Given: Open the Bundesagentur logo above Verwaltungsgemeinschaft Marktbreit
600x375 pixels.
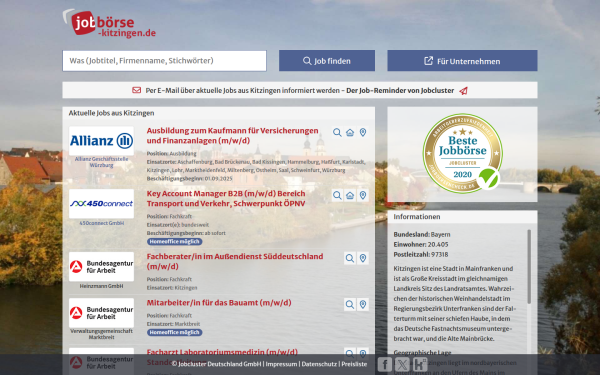Looking at the screenshot, I should [101, 313].
